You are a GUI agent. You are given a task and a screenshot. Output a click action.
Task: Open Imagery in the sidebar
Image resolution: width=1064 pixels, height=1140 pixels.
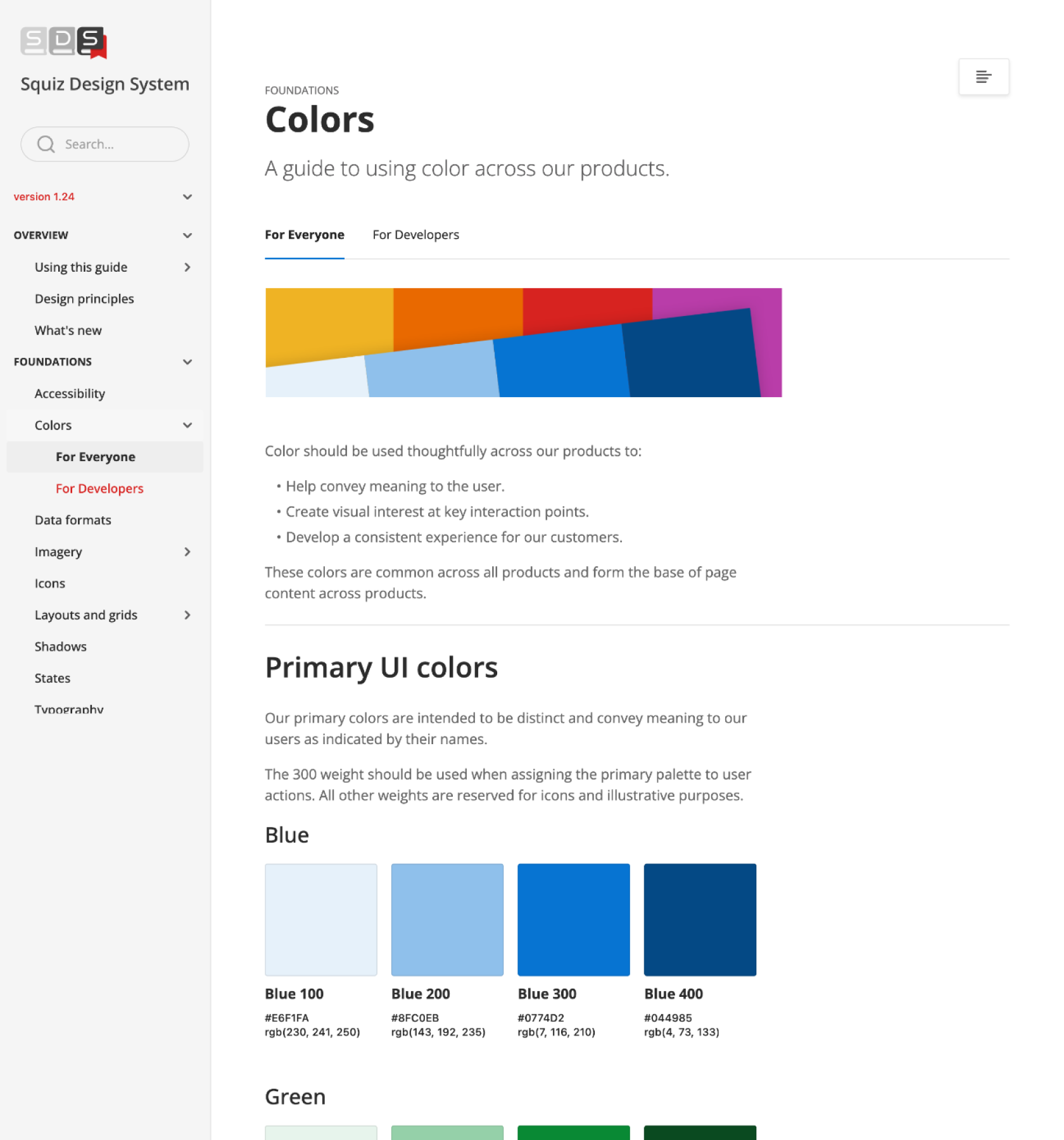click(x=58, y=552)
